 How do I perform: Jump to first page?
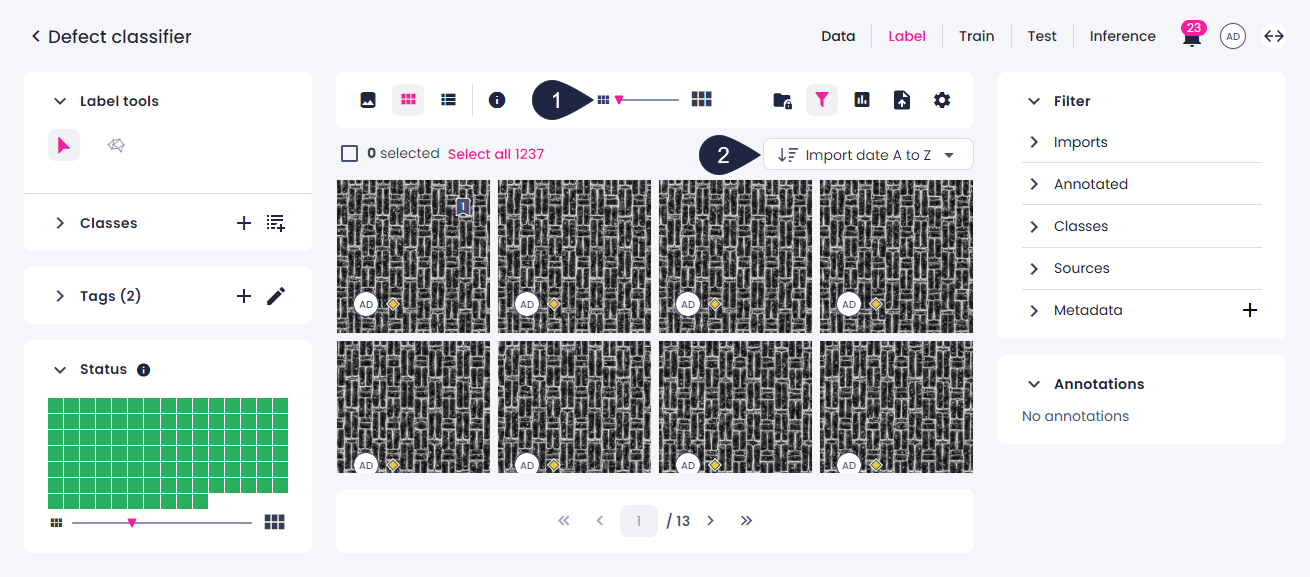click(564, 521)
